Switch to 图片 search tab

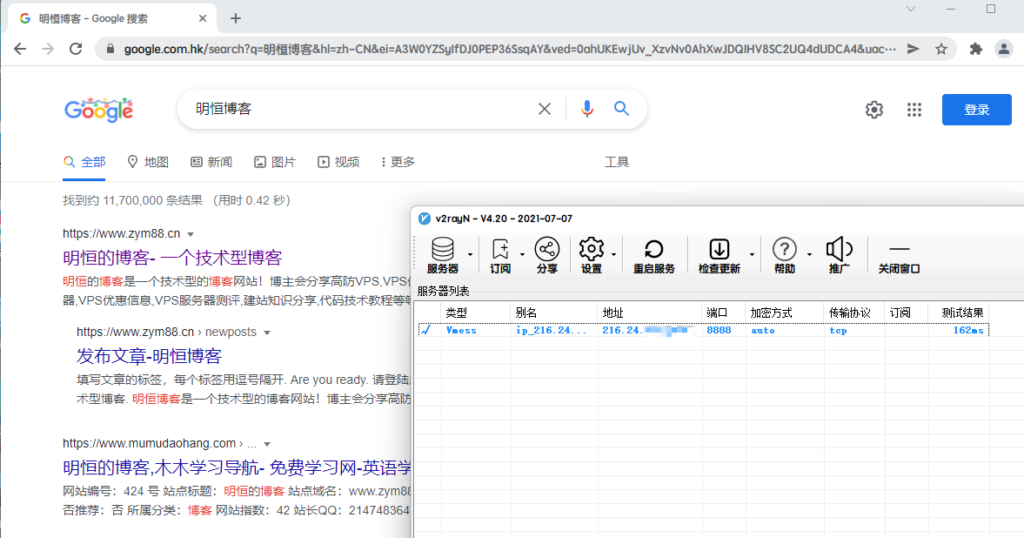pyautogui.click(x=275, y=162)
